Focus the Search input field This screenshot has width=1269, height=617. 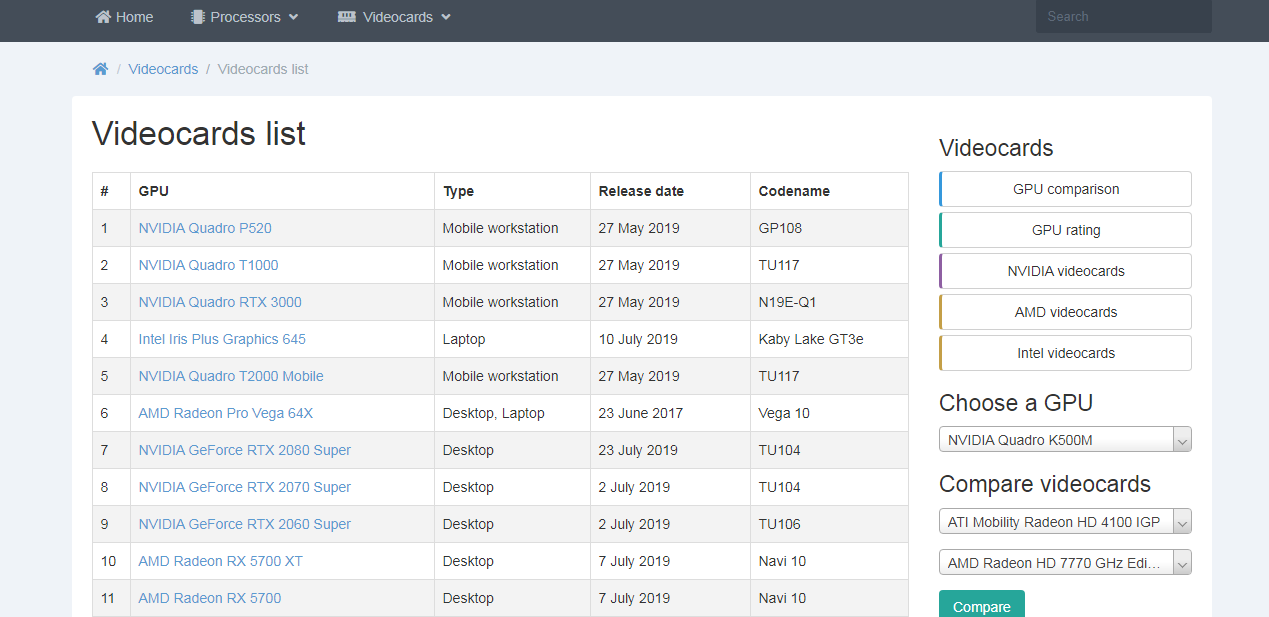(x=1123, y=16)
